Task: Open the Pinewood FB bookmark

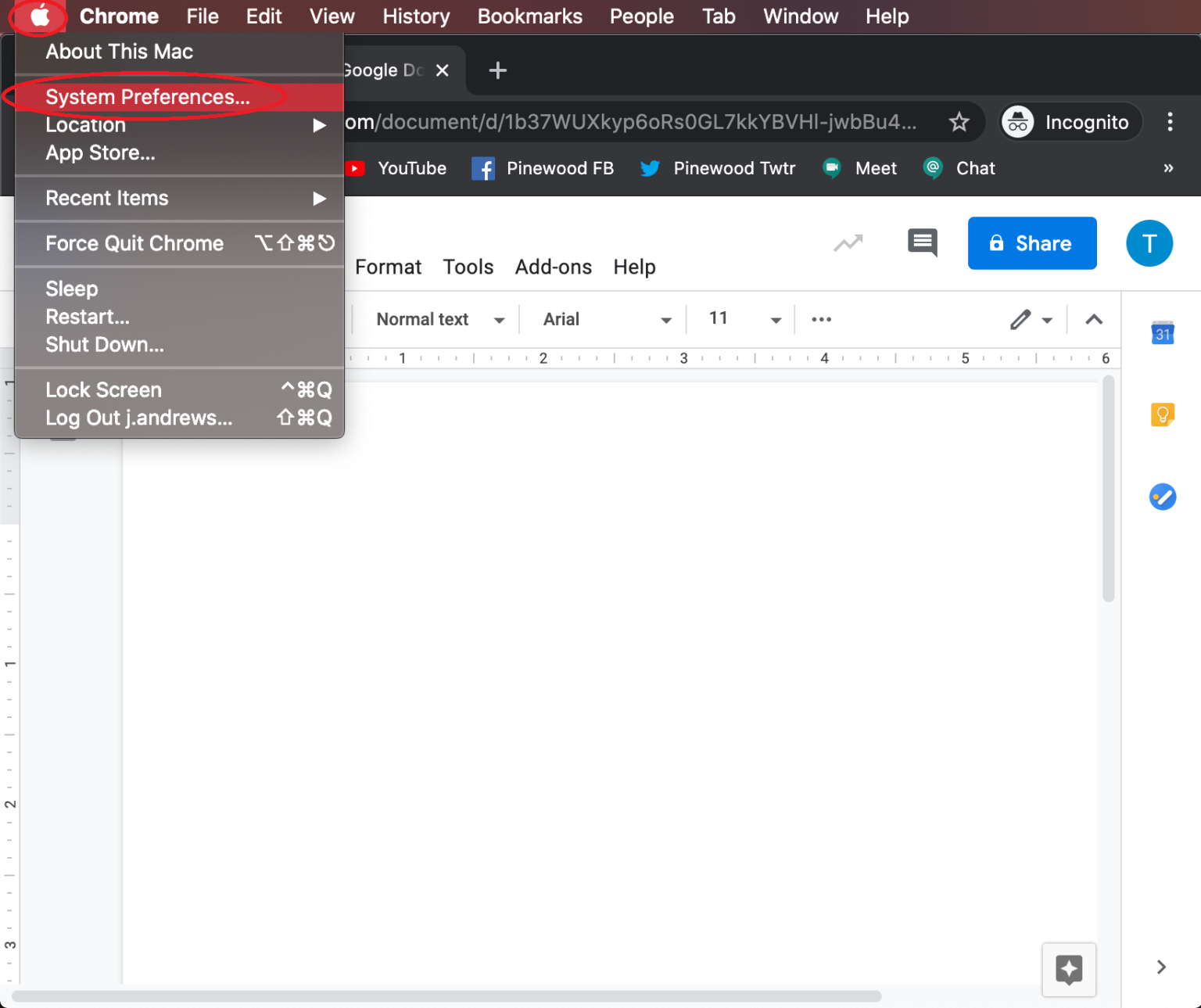Action: click(x=543, y=168)
